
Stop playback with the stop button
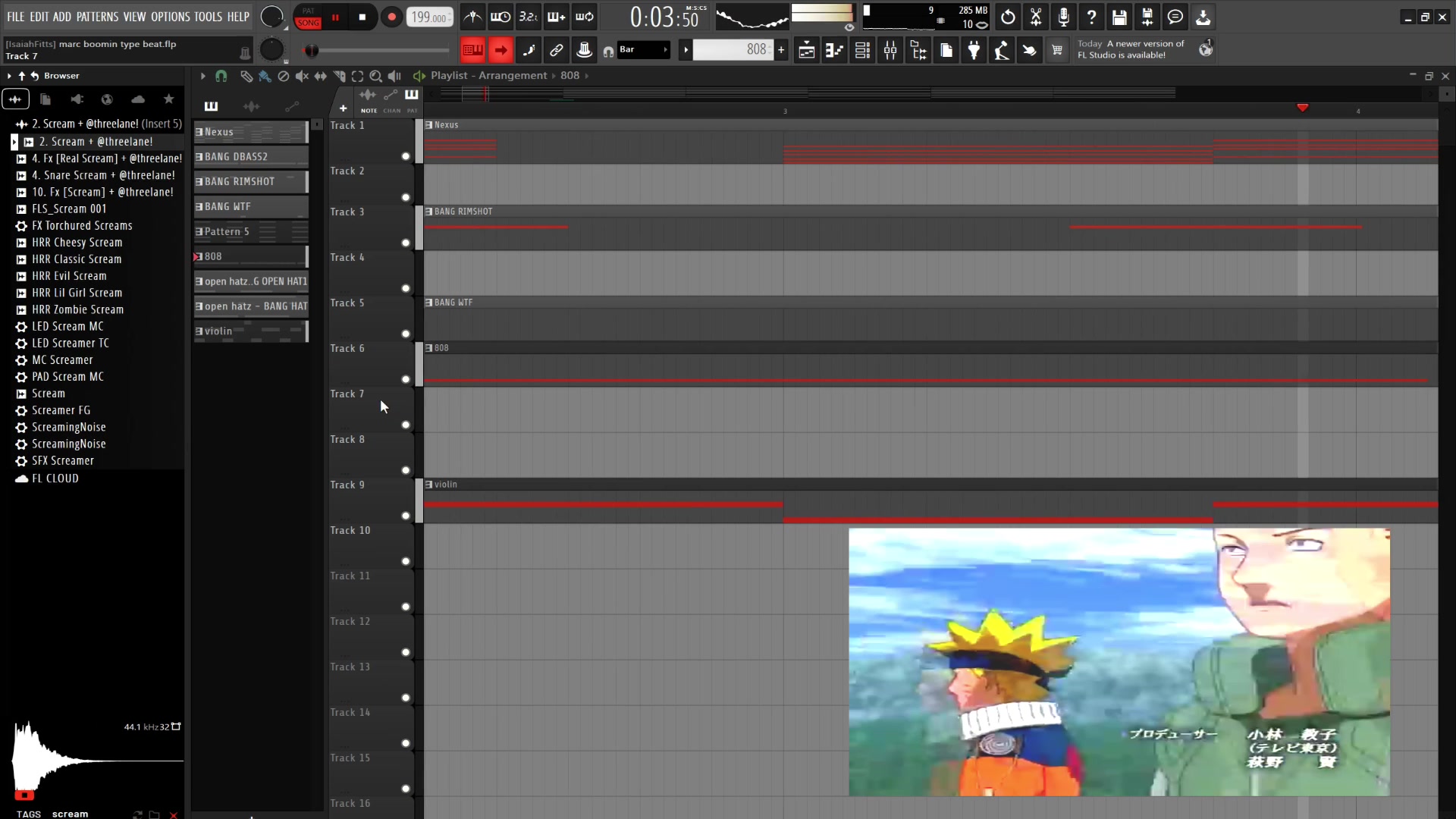[362, 17]
